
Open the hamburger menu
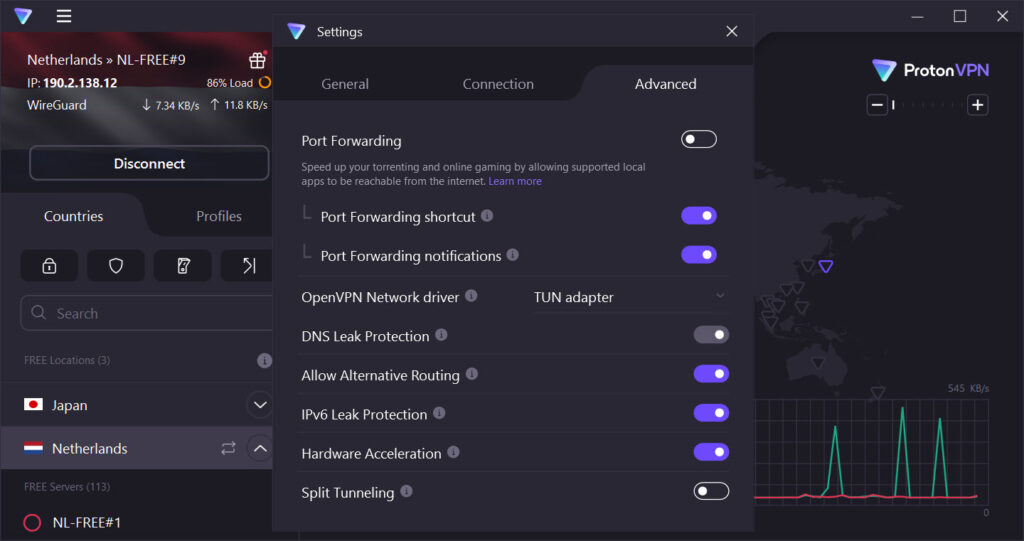tap(63, 16)
